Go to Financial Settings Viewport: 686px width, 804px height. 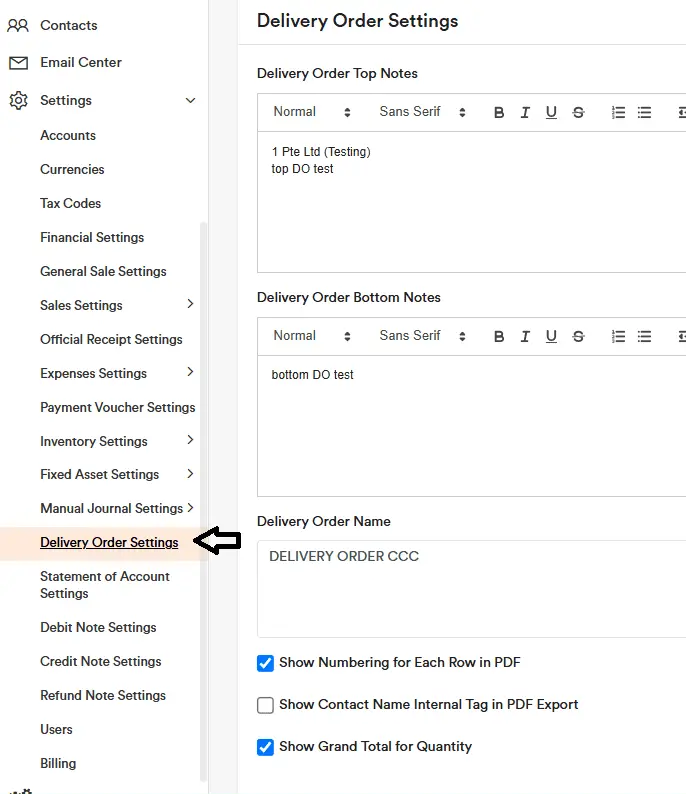(92, 237)
